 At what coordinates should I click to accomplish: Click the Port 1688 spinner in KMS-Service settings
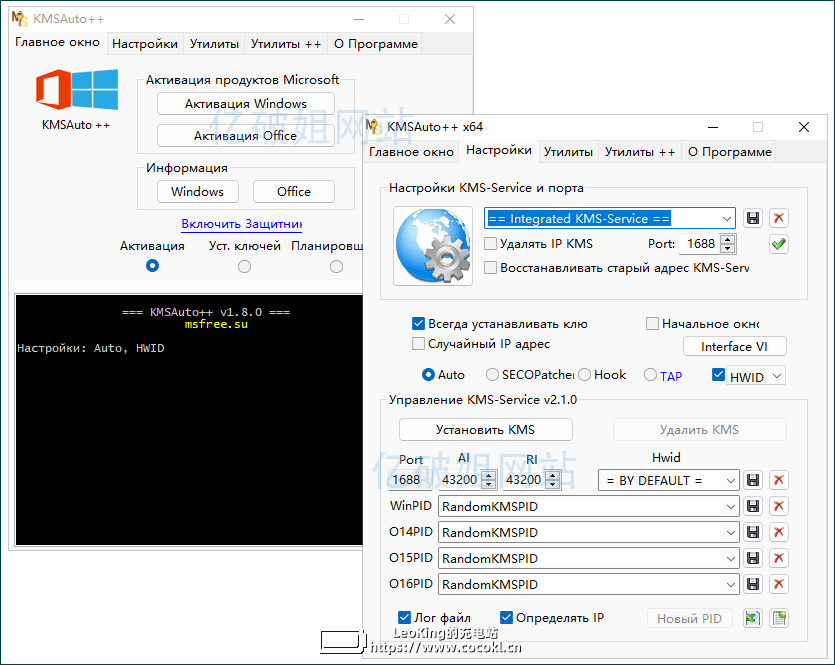pos(727,244)
